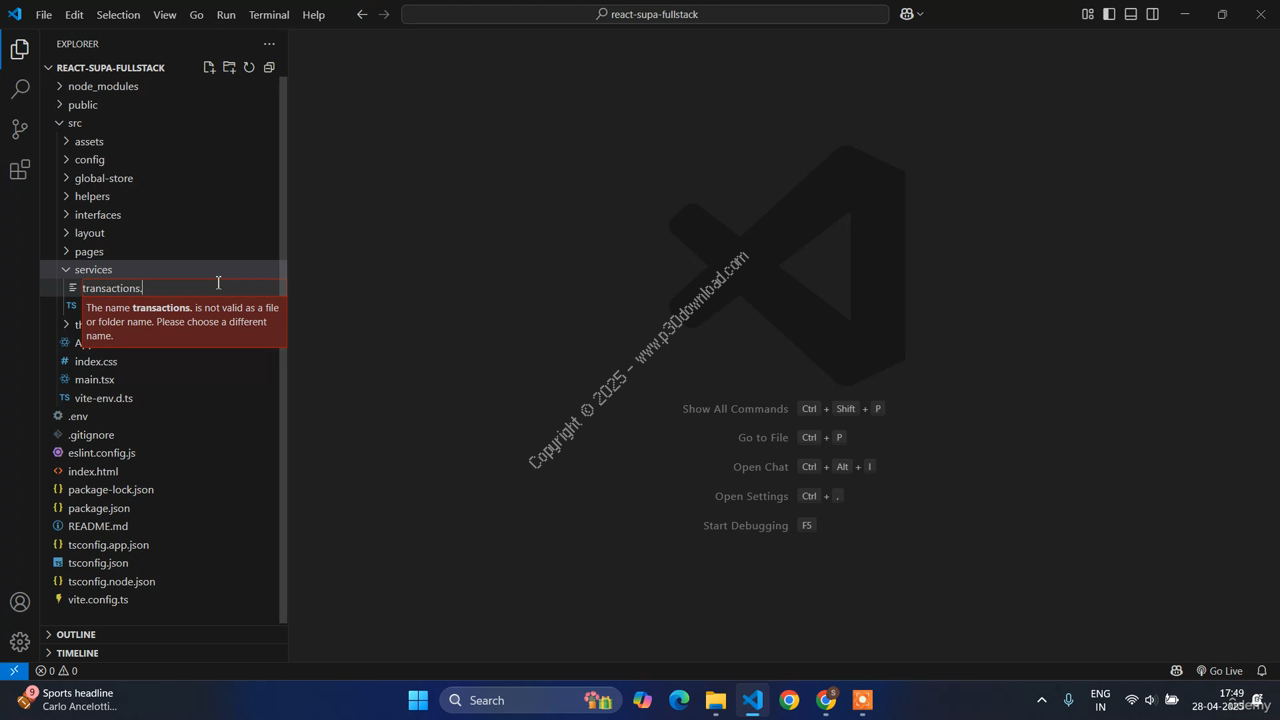Open Windows Start menu
Viewport: 1280px width, 720px height.
(x=418, y=700)
